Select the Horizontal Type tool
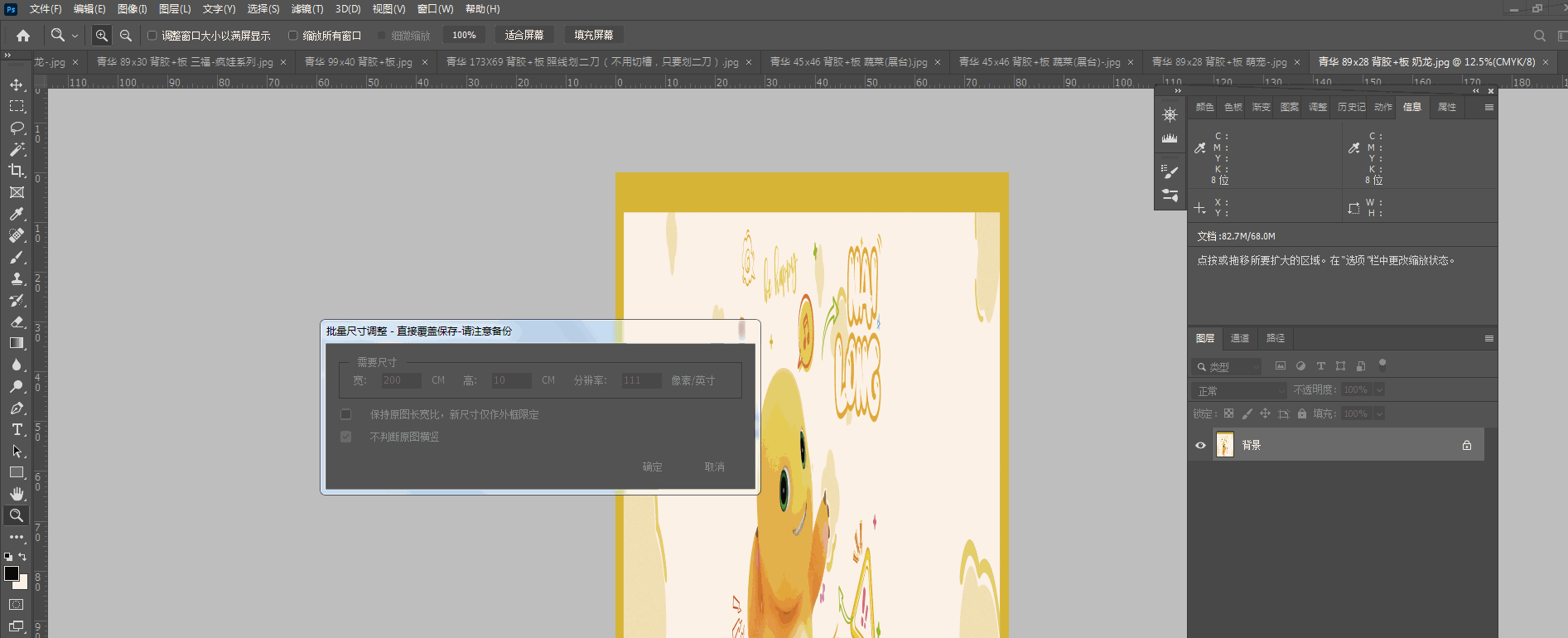This screenshot has width=1568, height=638. tap(17, 429)
